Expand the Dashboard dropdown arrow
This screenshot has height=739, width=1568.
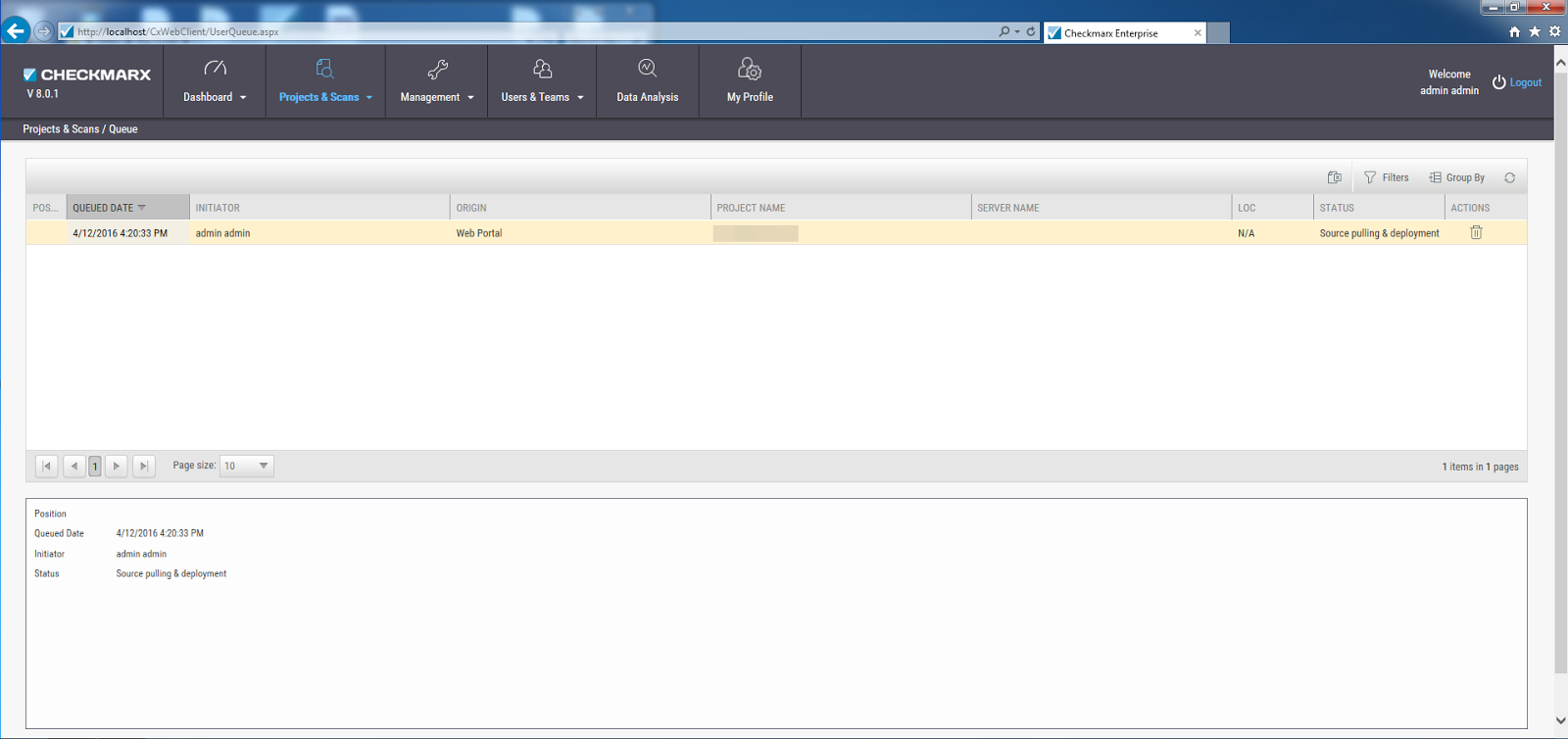[243, 97]
